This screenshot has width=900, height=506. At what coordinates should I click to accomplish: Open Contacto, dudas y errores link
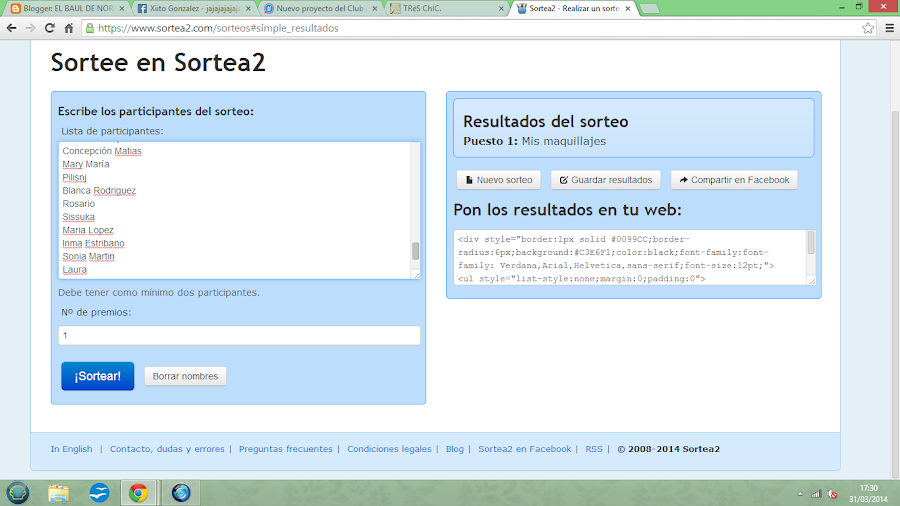click(x=167, y=449)
